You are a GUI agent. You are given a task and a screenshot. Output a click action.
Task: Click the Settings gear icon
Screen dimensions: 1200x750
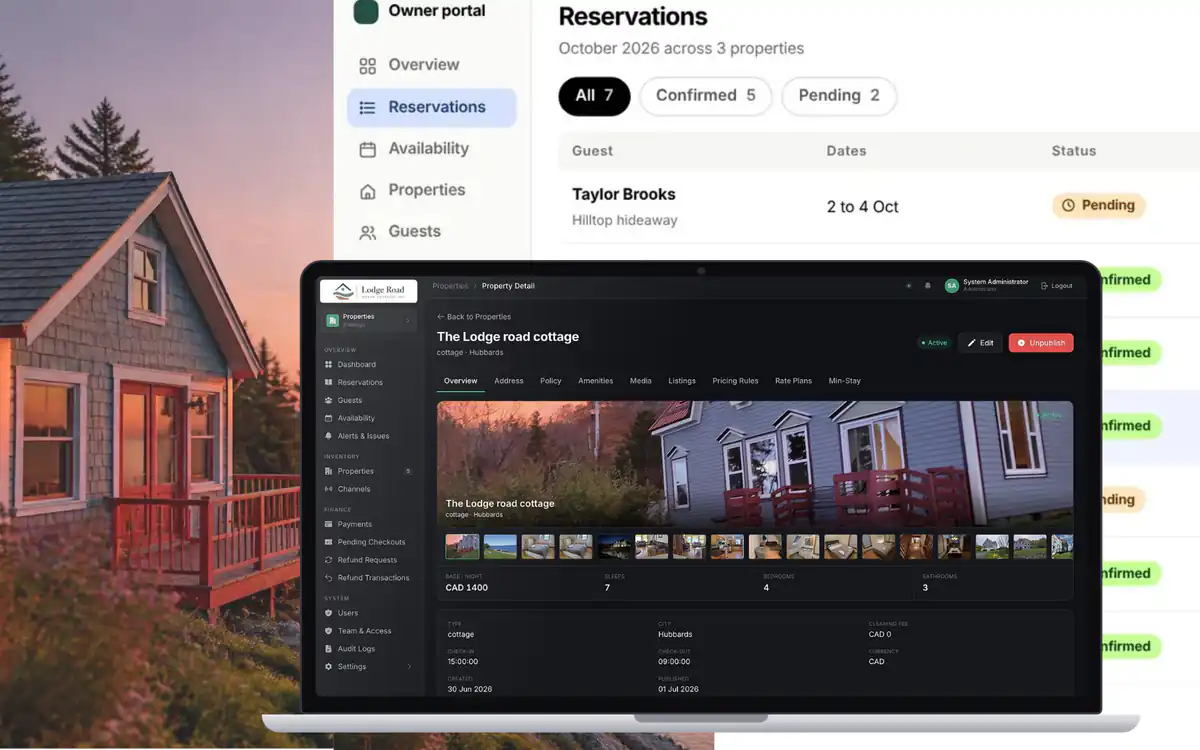point(328,667)
